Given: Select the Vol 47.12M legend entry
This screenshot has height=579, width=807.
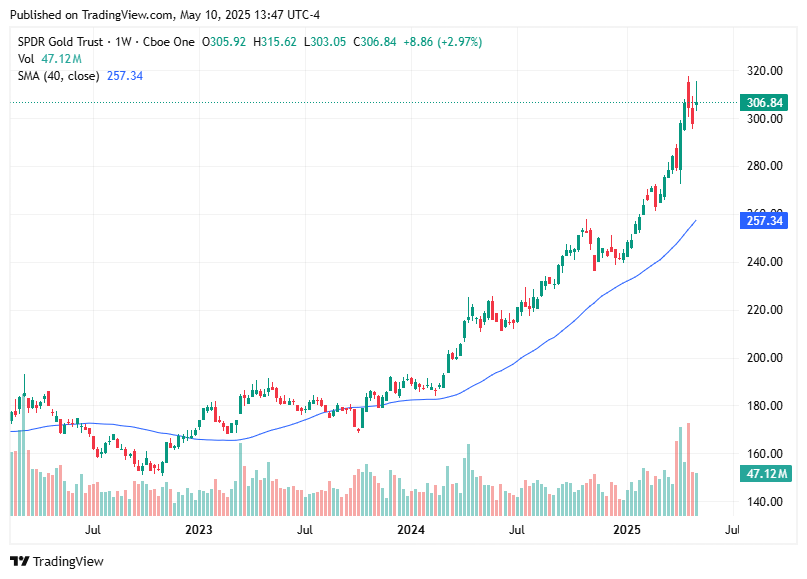Looking at the screenshot, I should click(49, 59).
